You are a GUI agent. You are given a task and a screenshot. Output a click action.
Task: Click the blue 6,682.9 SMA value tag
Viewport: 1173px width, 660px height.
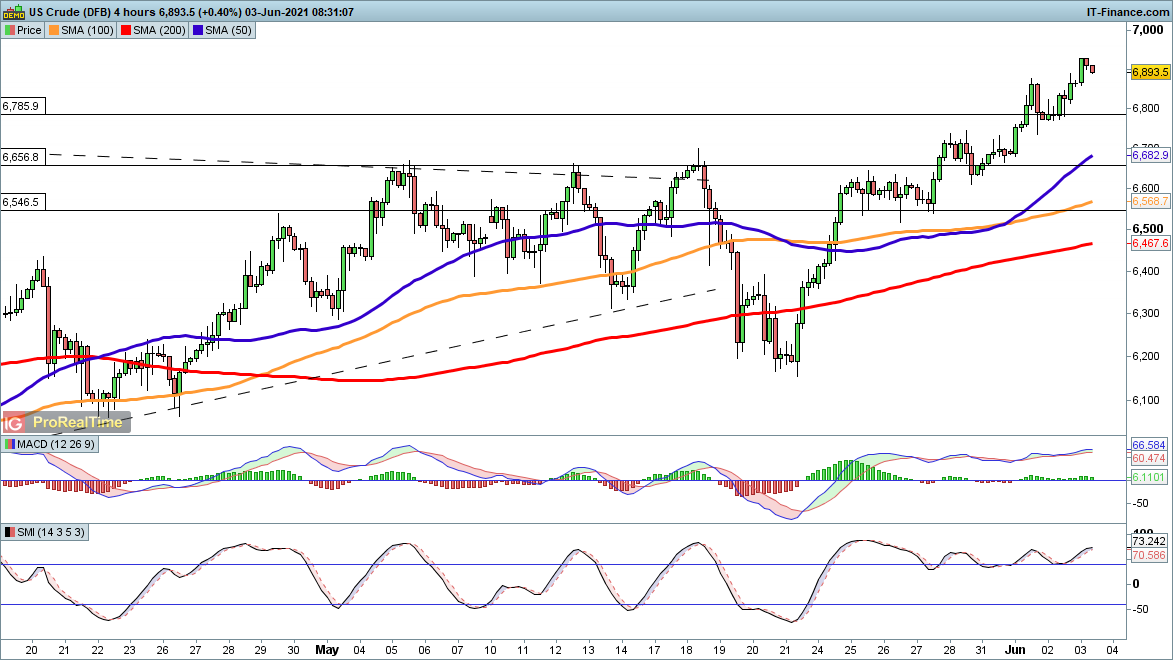coord(1150,155)
